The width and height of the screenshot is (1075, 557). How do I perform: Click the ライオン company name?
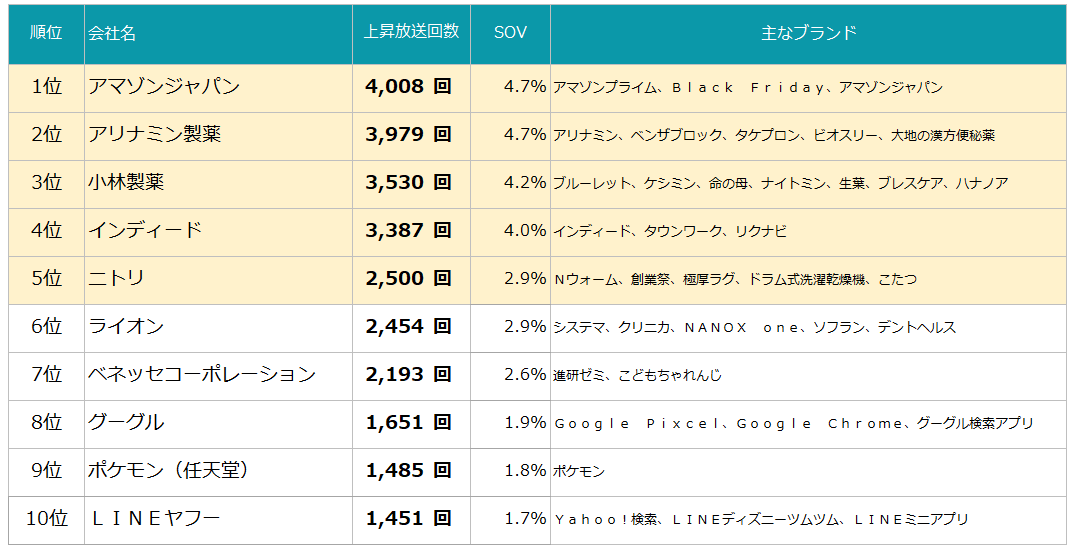pyautogui.click(x=126, y=327)
